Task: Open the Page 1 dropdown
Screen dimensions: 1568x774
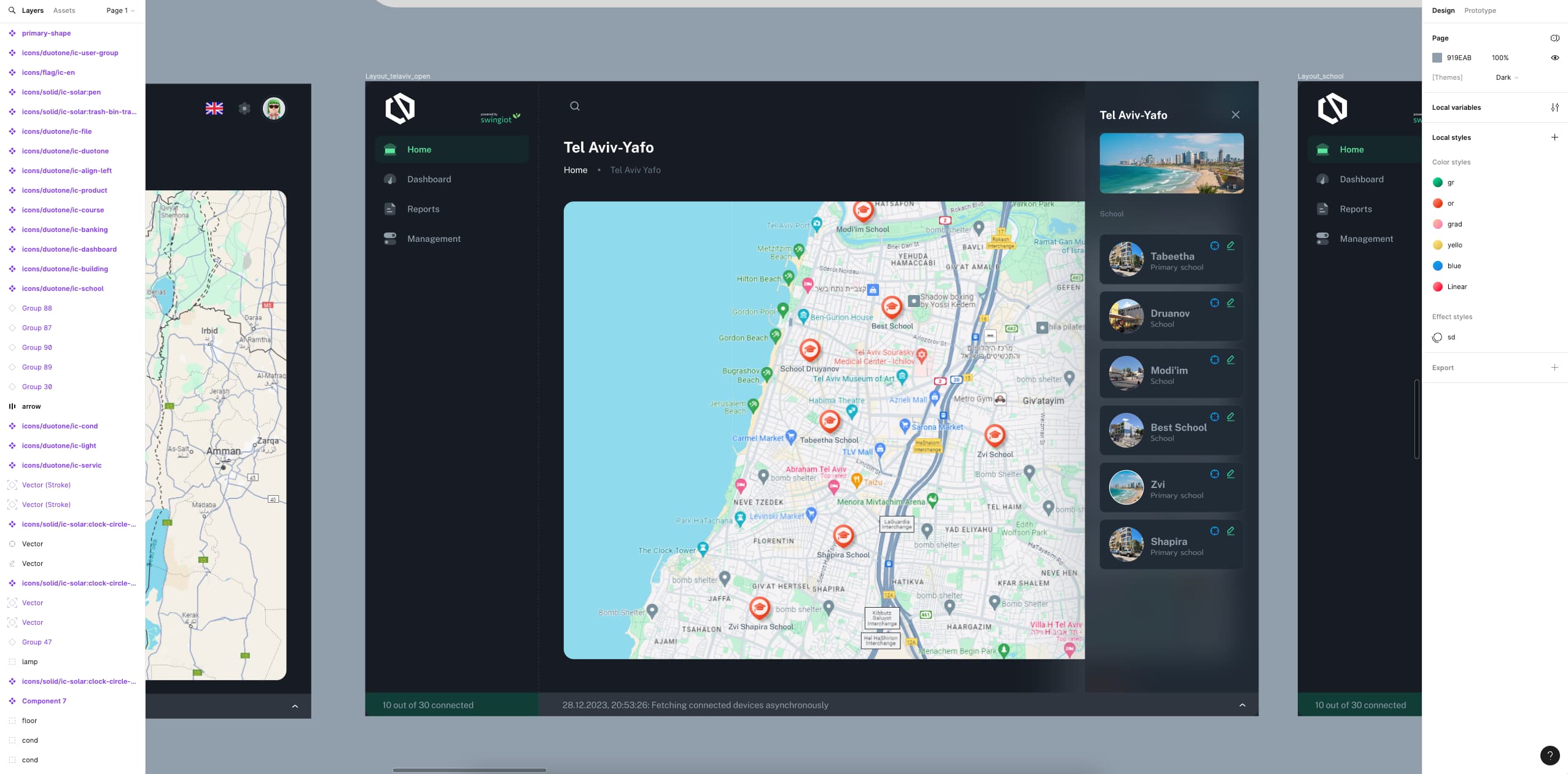Action: coord(120,10)
